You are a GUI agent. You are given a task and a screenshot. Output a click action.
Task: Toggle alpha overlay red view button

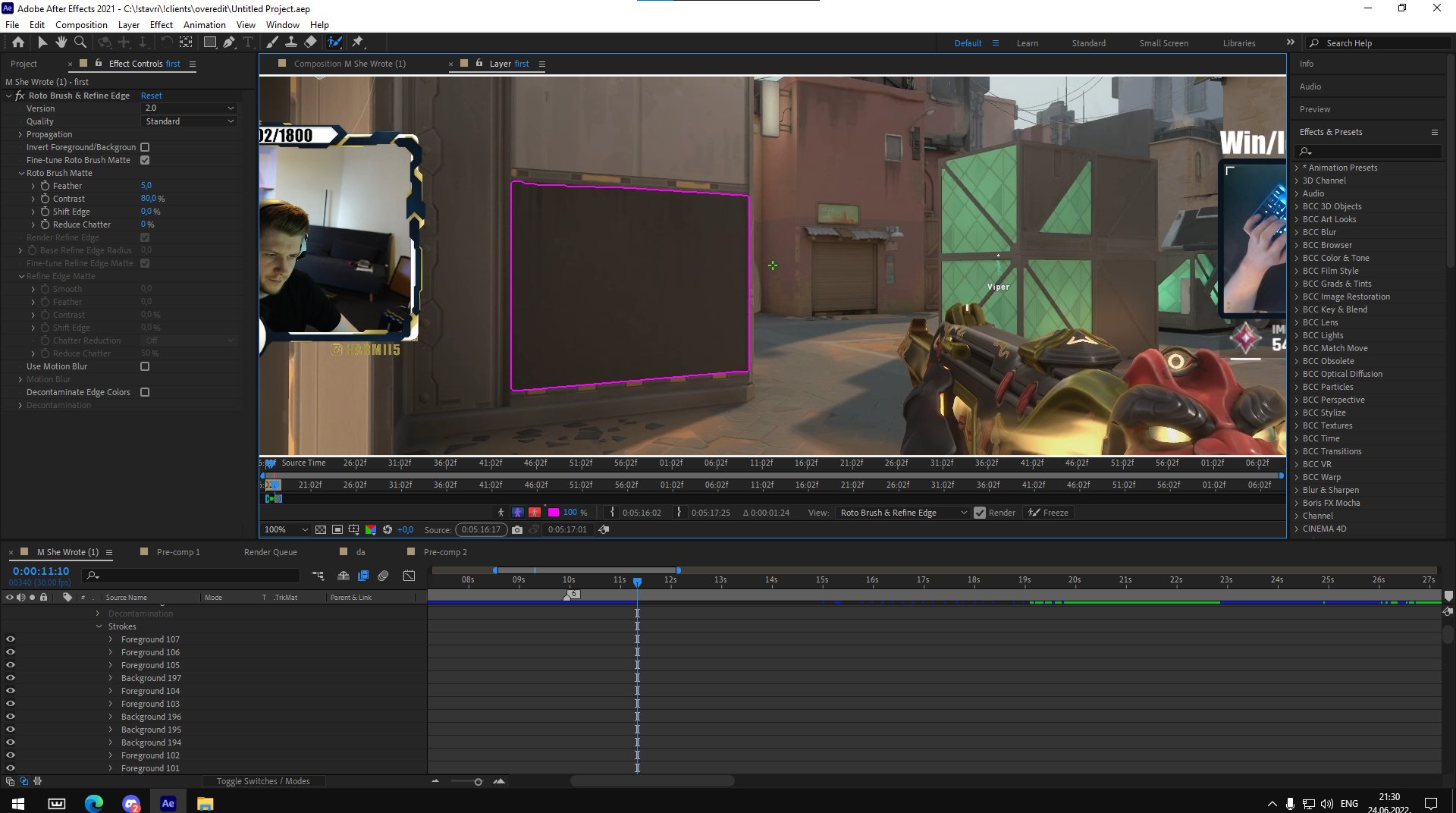[x=535, y=513]
